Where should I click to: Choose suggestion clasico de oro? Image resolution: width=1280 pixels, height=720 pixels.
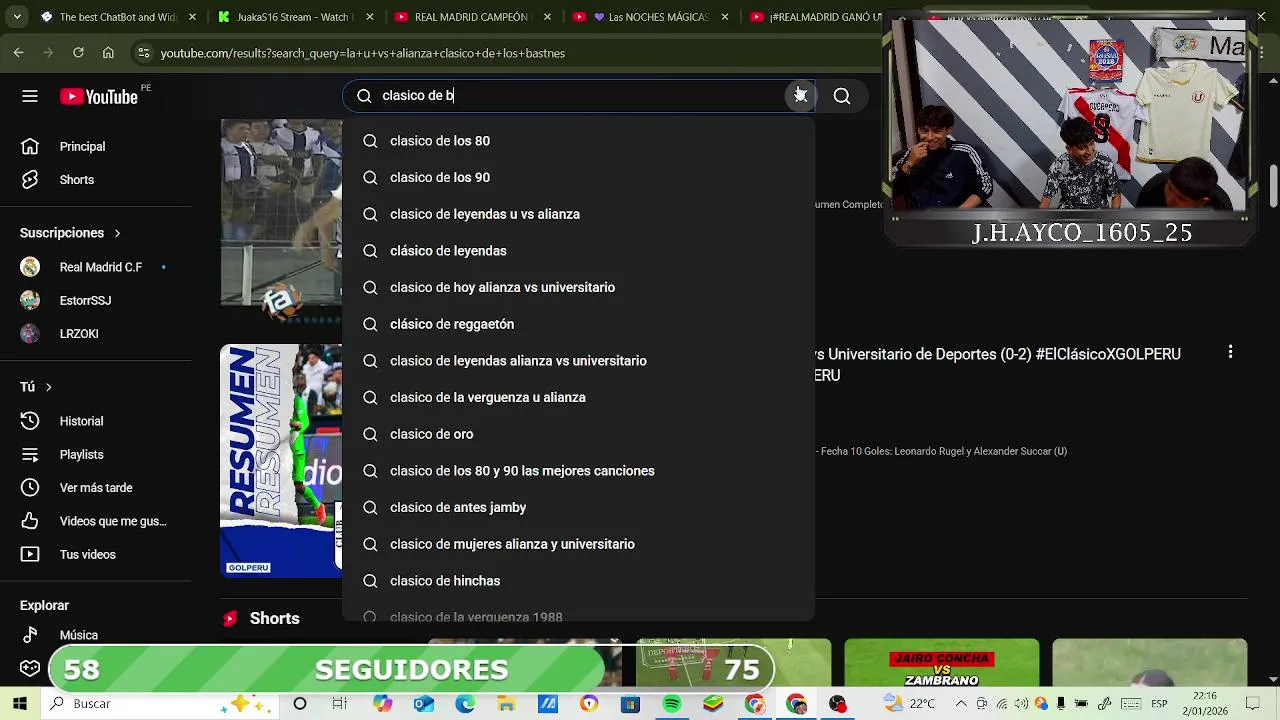pos(578,434)
